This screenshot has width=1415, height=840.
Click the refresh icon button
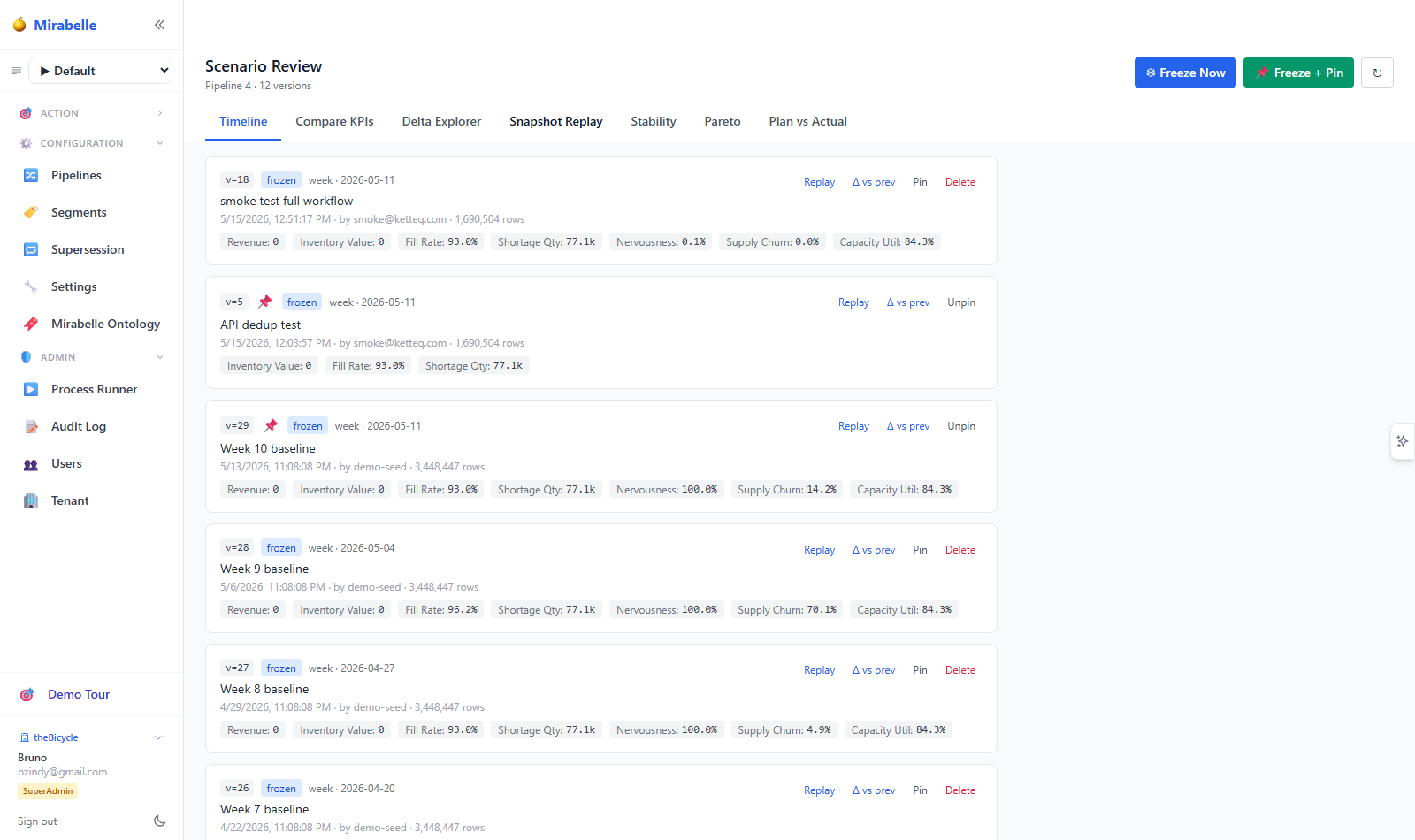1377,73
